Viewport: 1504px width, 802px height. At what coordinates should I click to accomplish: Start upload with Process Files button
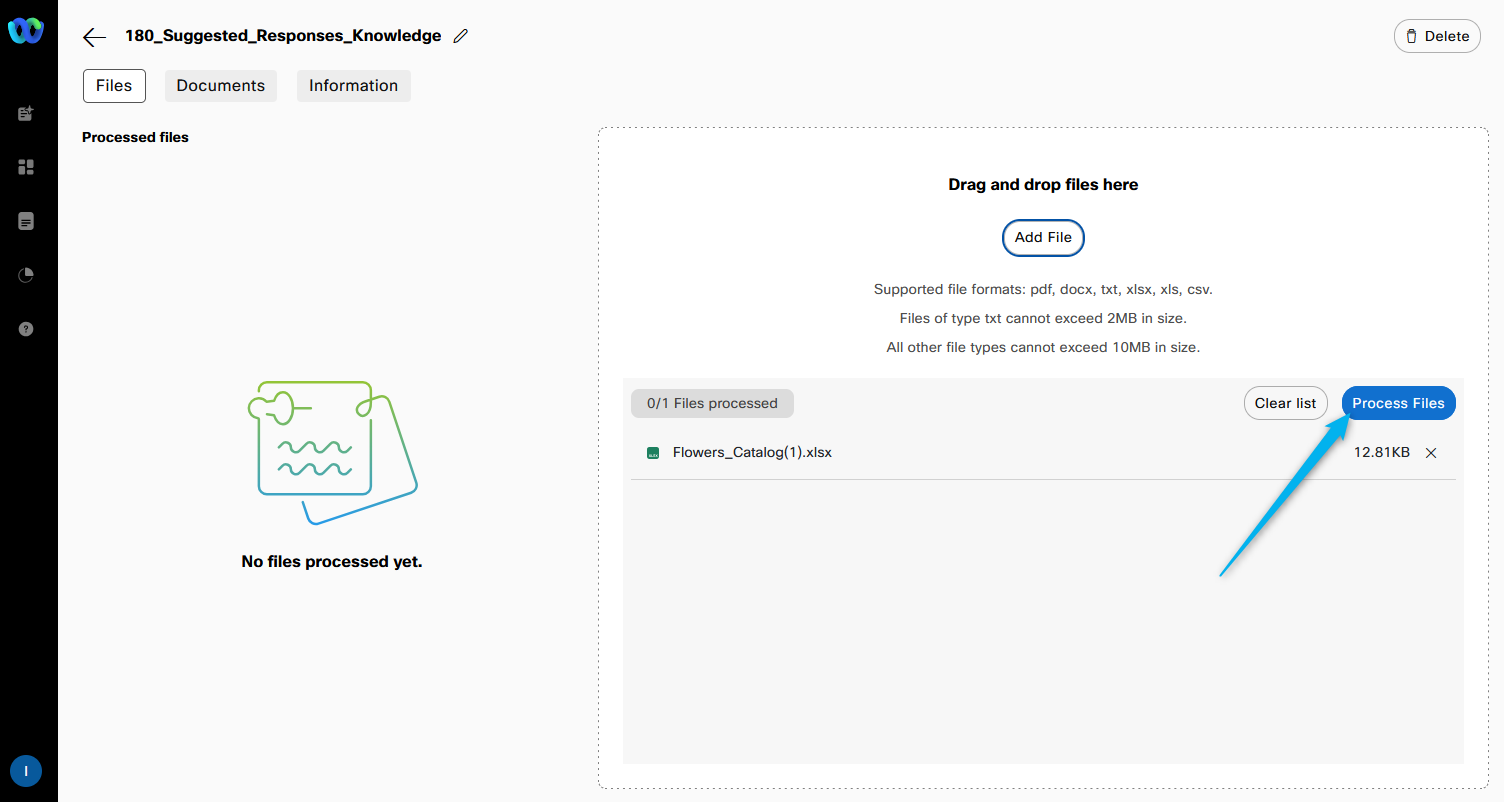[1398, 403]
